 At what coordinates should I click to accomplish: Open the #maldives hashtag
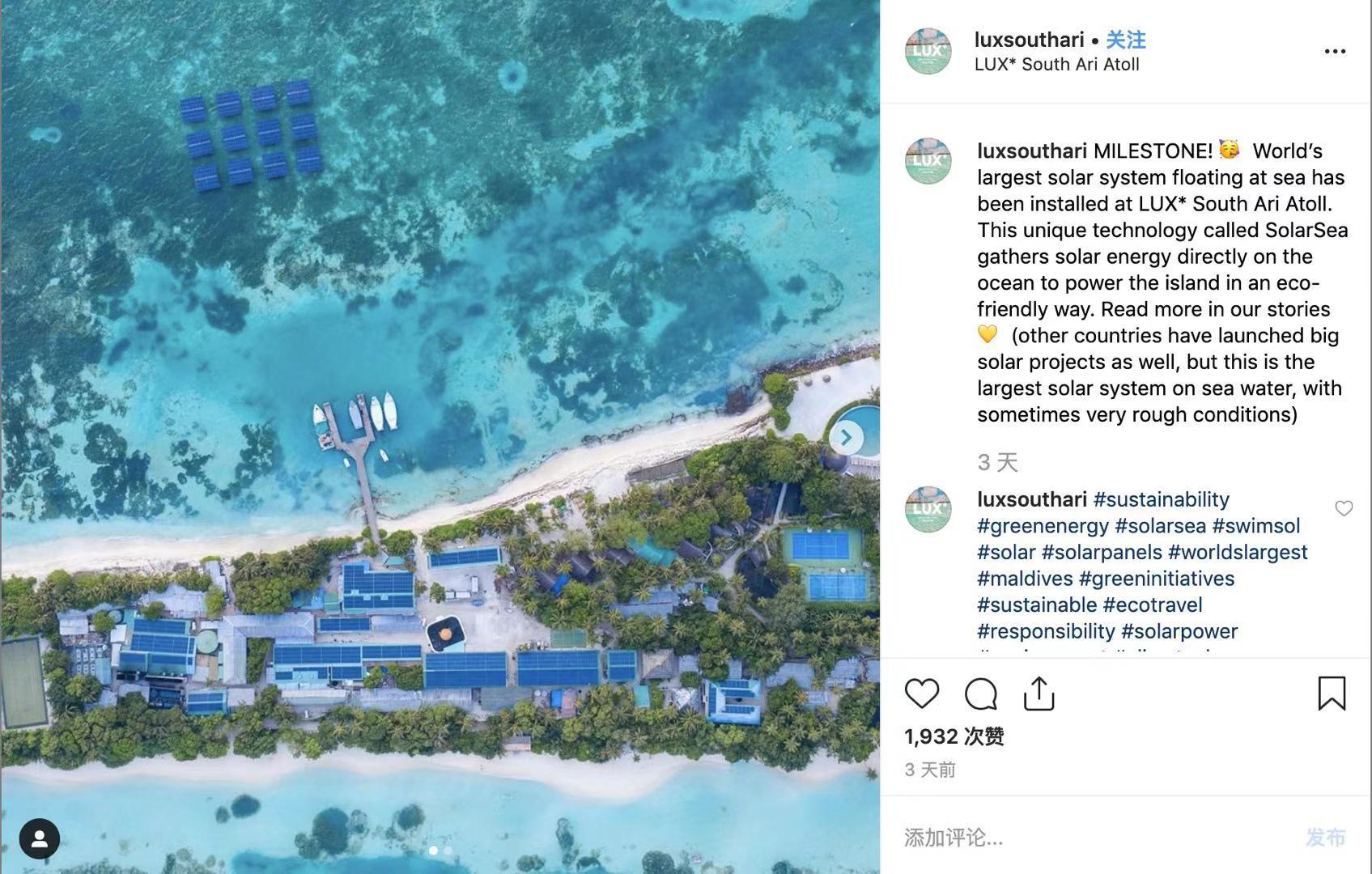coord(1025,579)
